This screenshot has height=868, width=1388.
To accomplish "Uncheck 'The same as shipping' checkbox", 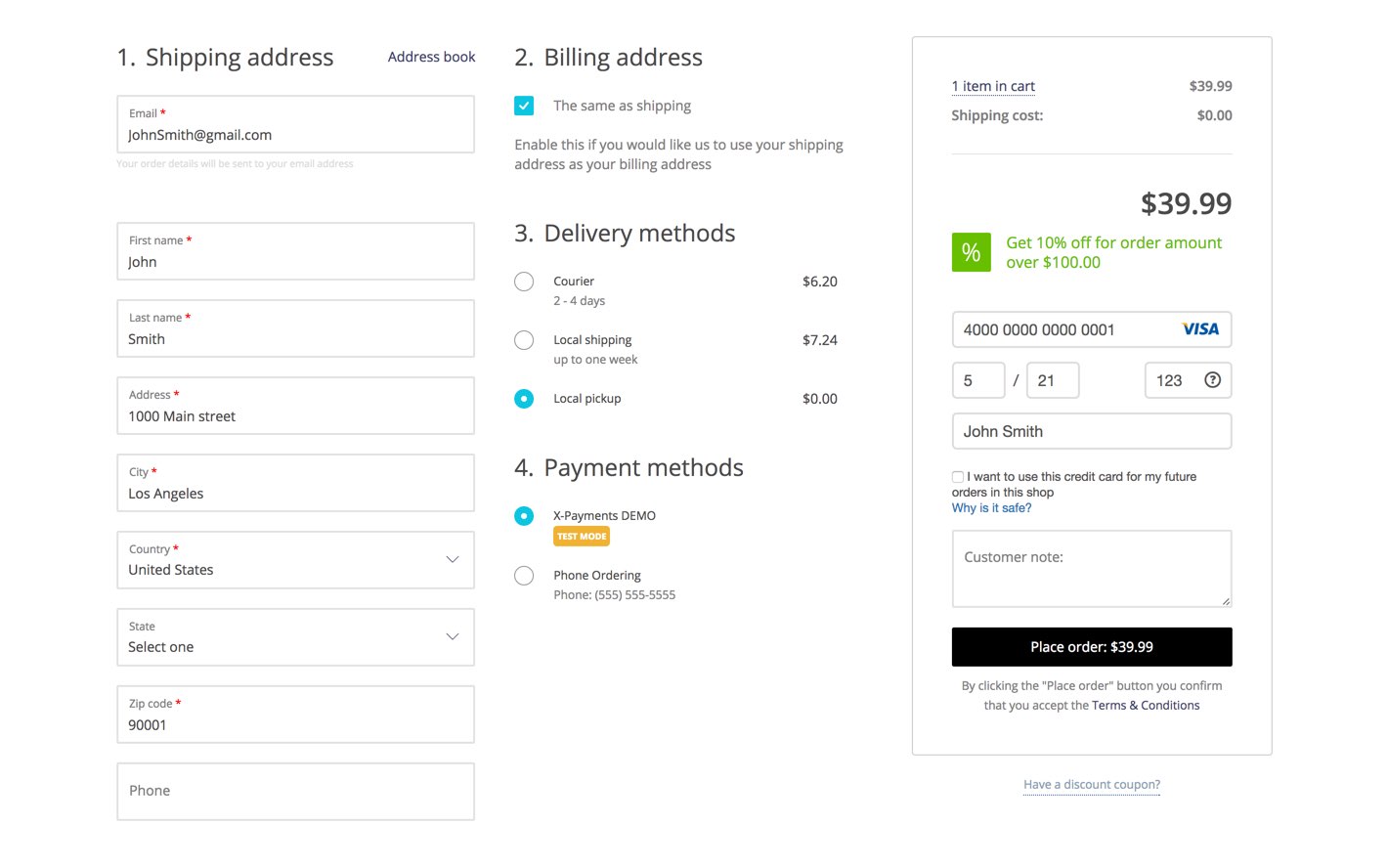I will [x=524, y=105].
